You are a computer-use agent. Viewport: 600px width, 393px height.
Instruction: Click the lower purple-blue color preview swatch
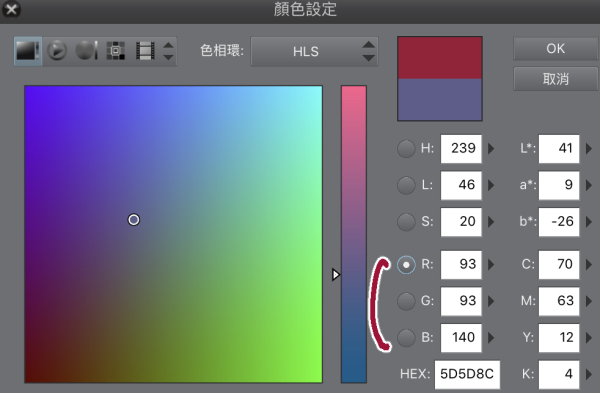(x=440, y=99)
